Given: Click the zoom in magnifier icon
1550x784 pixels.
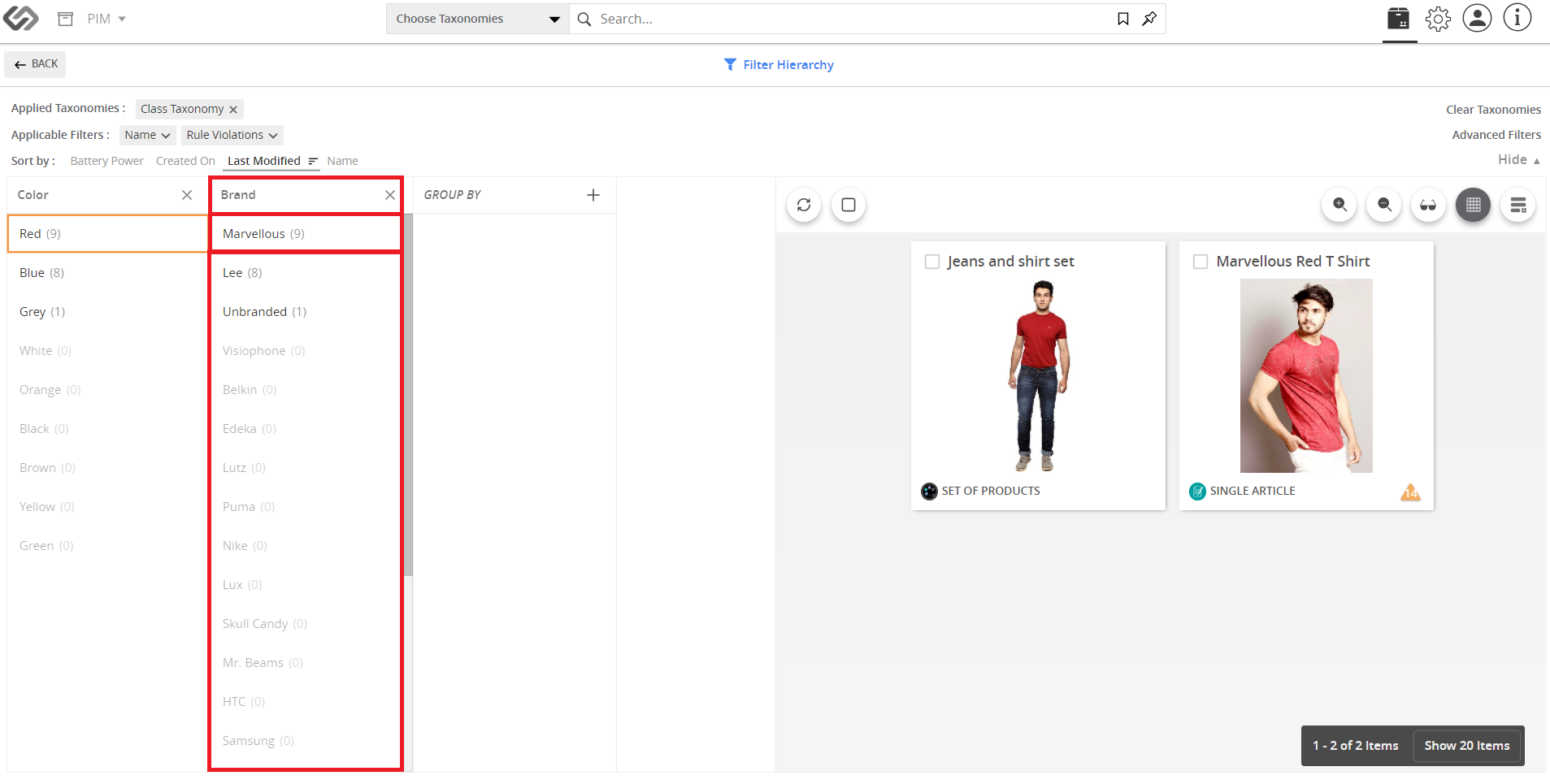Looking at the screenshot, I should 1339,205.
